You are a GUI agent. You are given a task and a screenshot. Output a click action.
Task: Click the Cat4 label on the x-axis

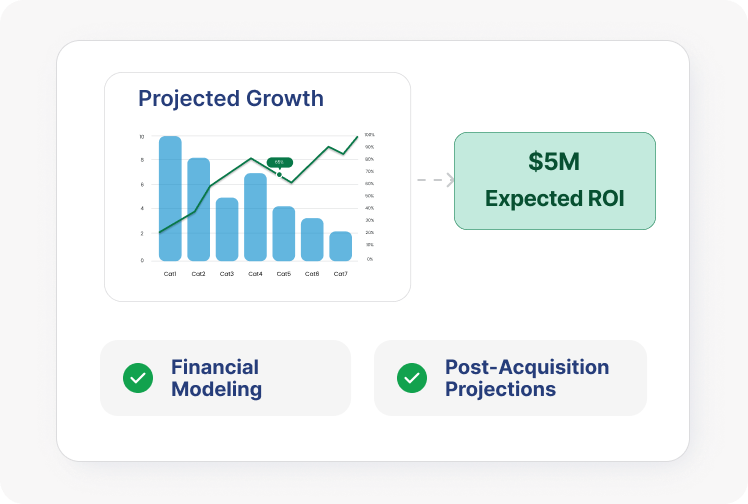click(x=255, y=274)
